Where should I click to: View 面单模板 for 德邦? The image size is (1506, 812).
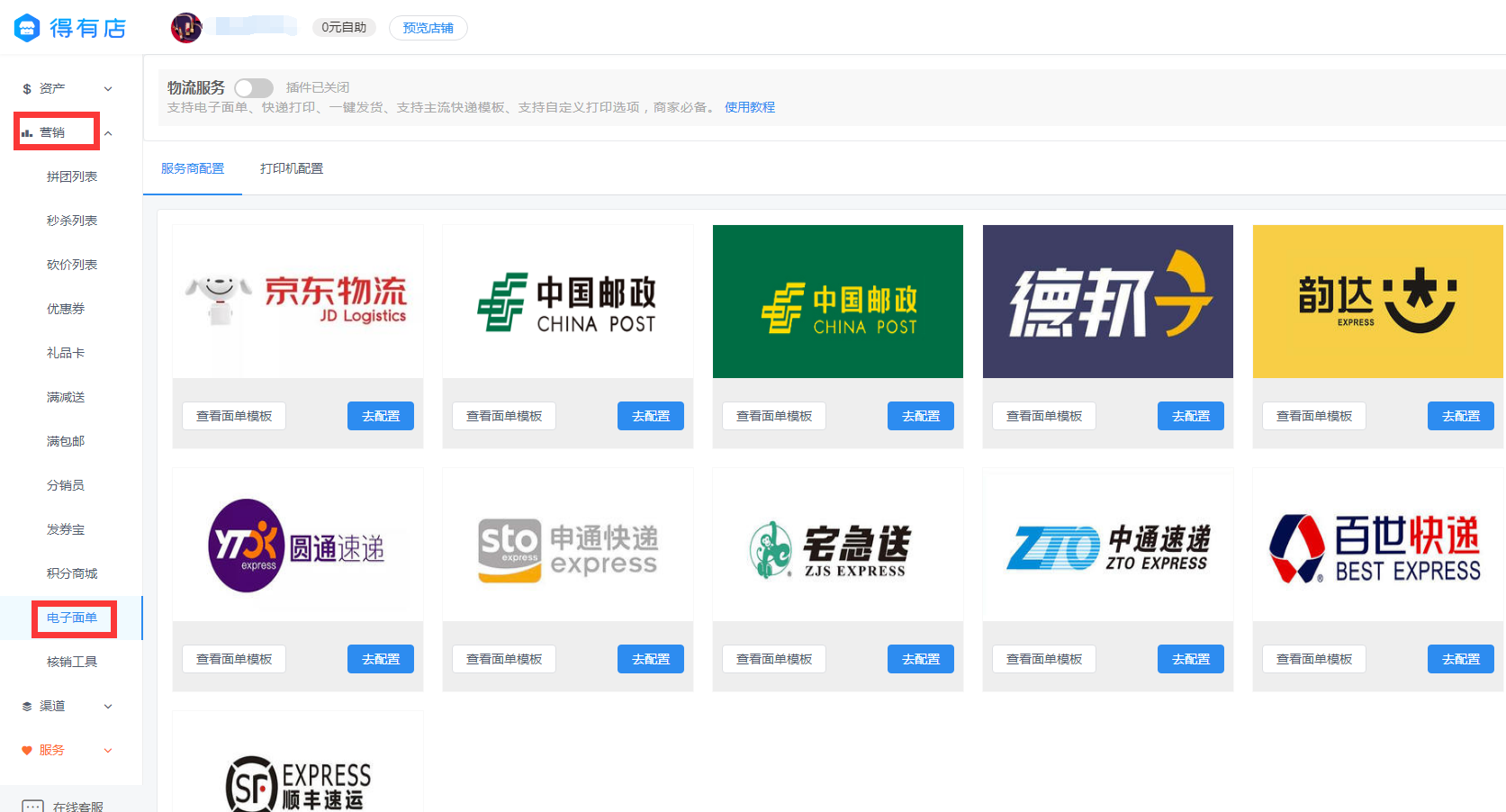[x=1044, y=416]
